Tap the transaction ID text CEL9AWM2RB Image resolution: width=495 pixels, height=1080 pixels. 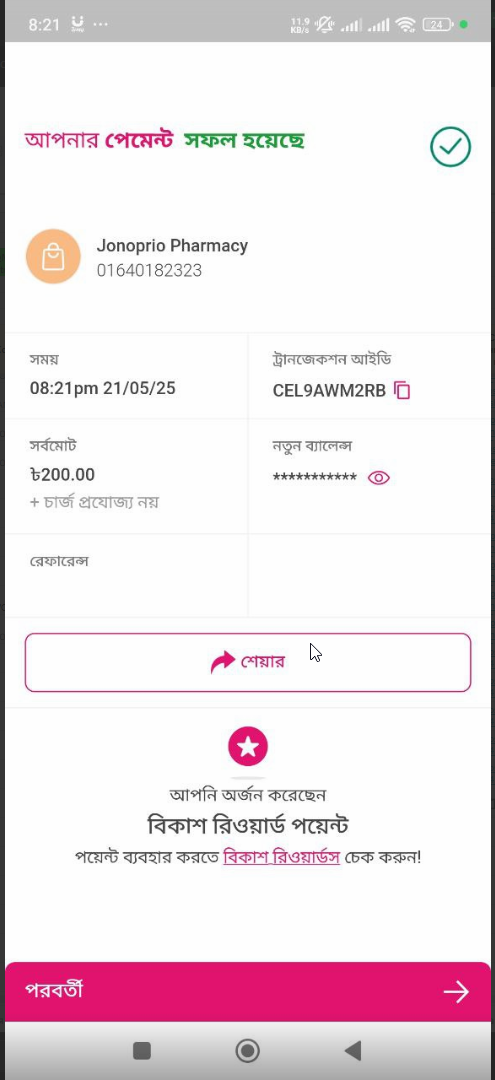(329, 391)
